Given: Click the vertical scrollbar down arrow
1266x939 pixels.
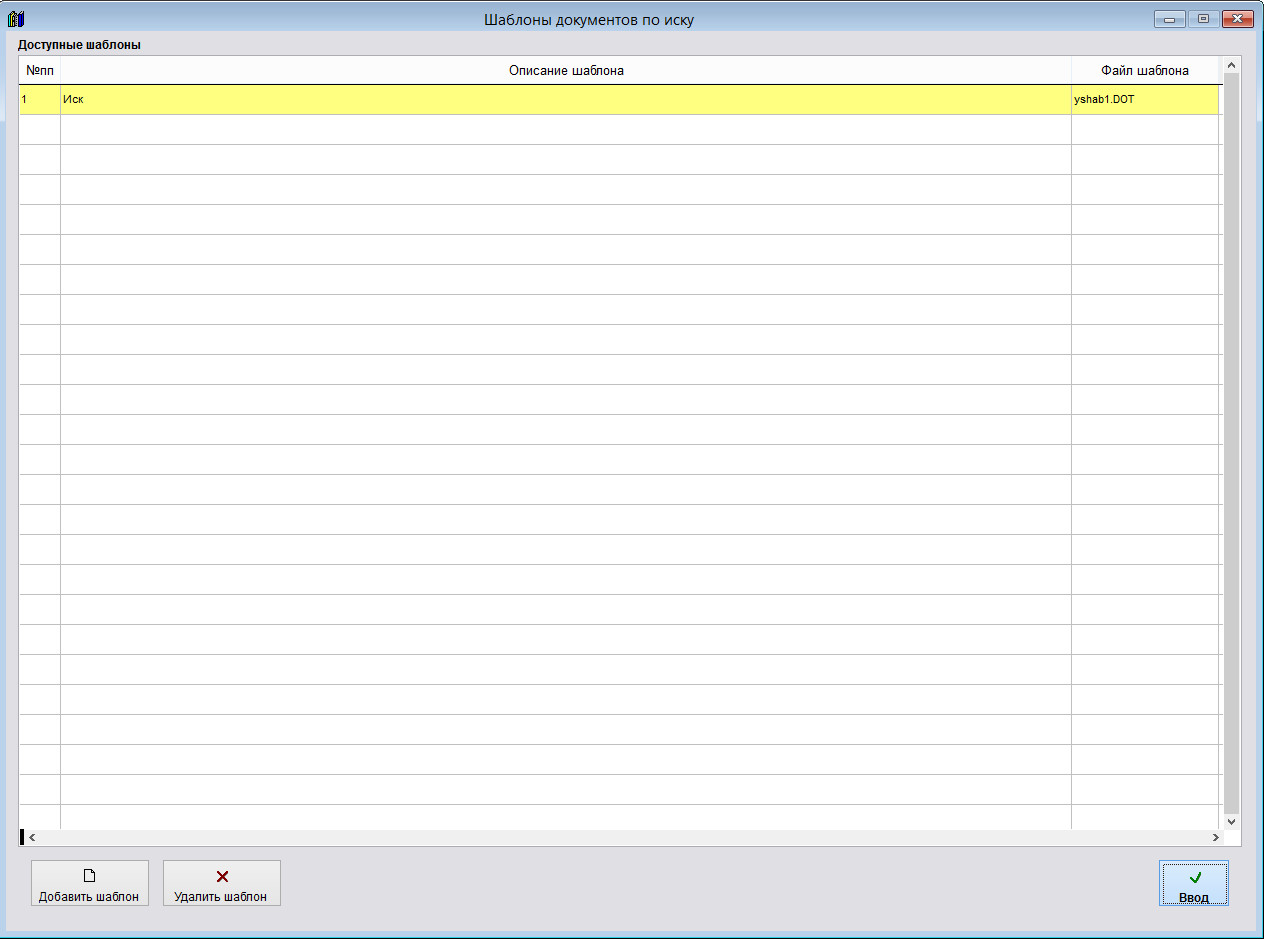Looking at the screenshot, I should [1231, 821].
